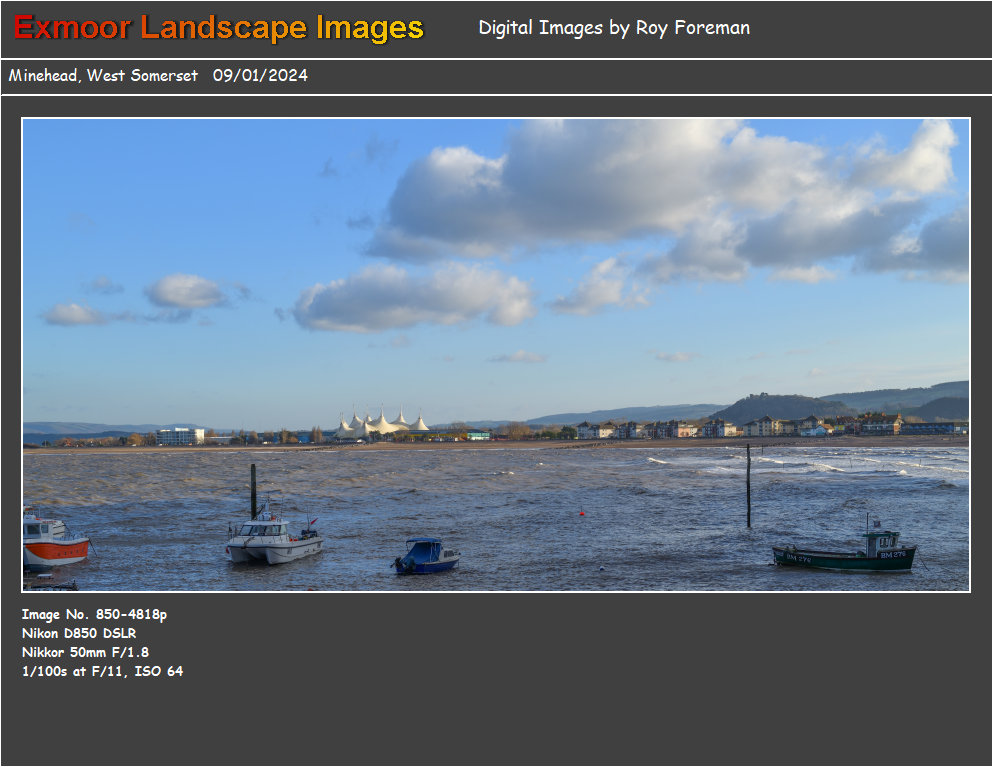Click the small blue boat in the photo
This screenshot has height=767, width=993.
(x=427, y=556)
